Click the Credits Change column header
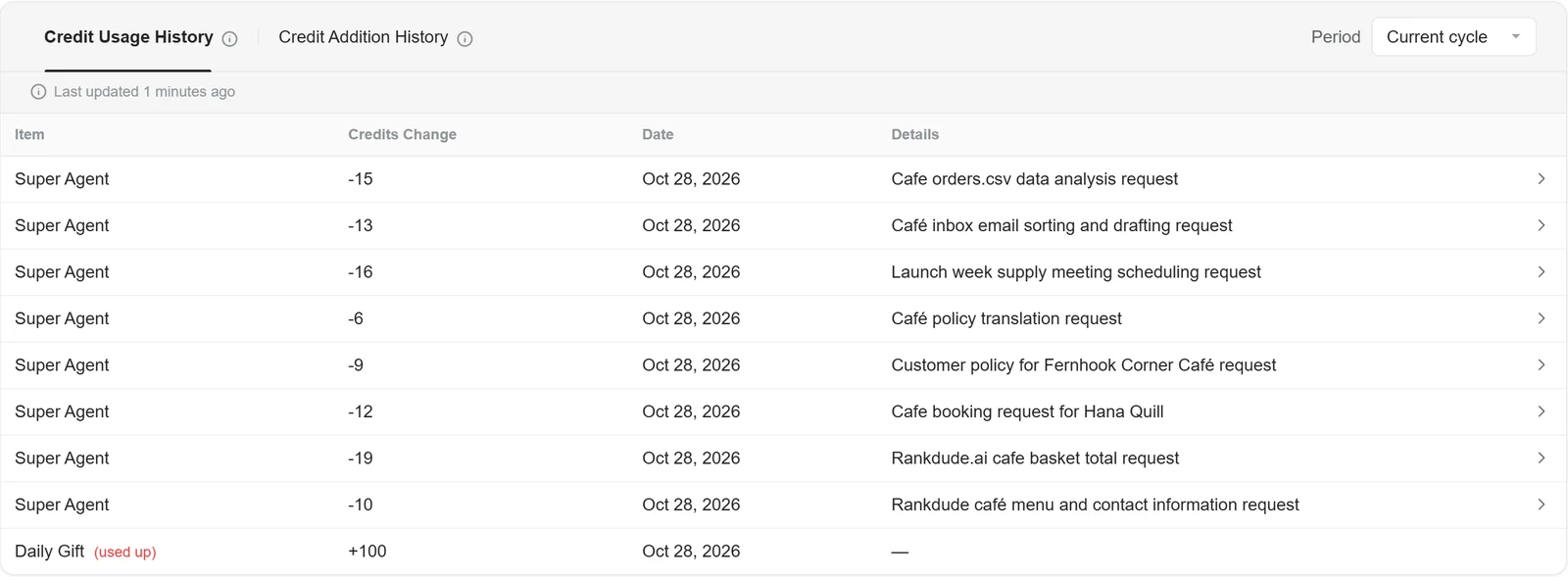This screenshot has height=577, width=1568. [402, 135]
